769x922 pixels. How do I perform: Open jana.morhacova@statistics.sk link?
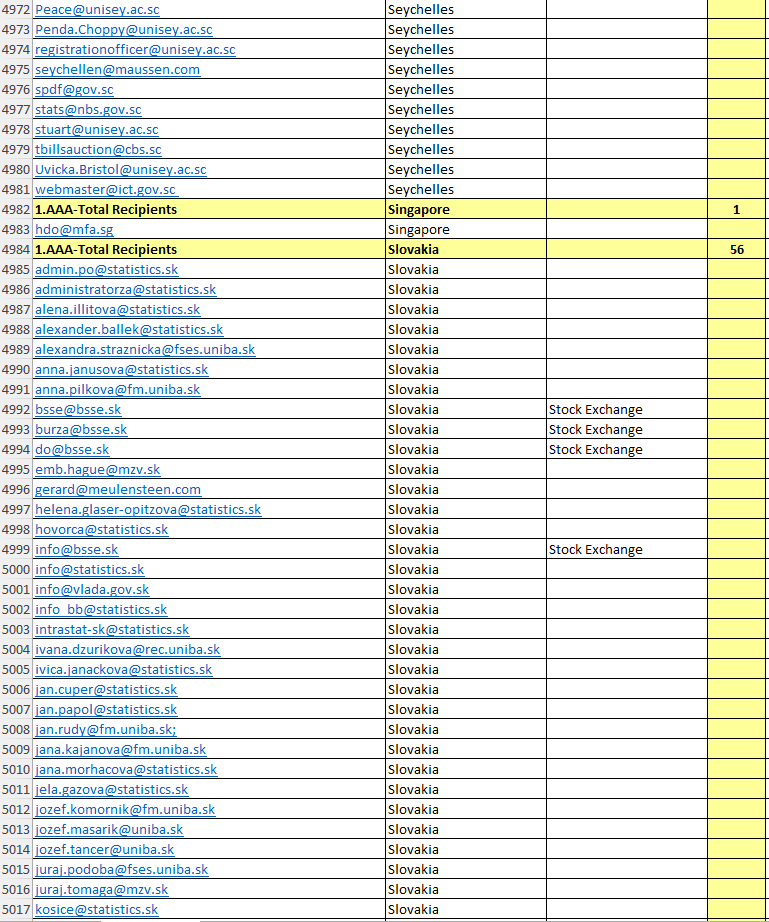point(126,769)
